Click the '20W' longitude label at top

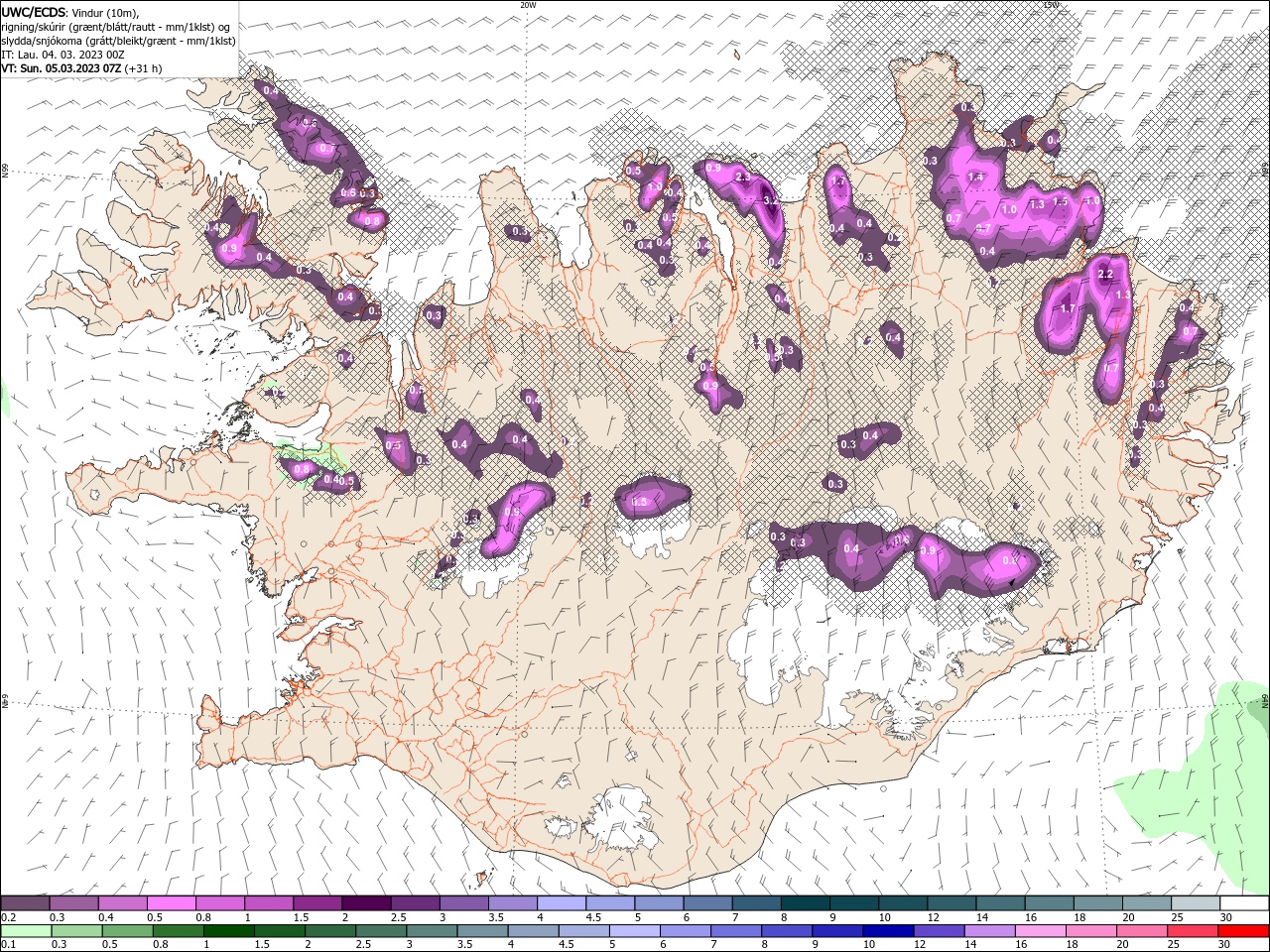pos(528,4)
